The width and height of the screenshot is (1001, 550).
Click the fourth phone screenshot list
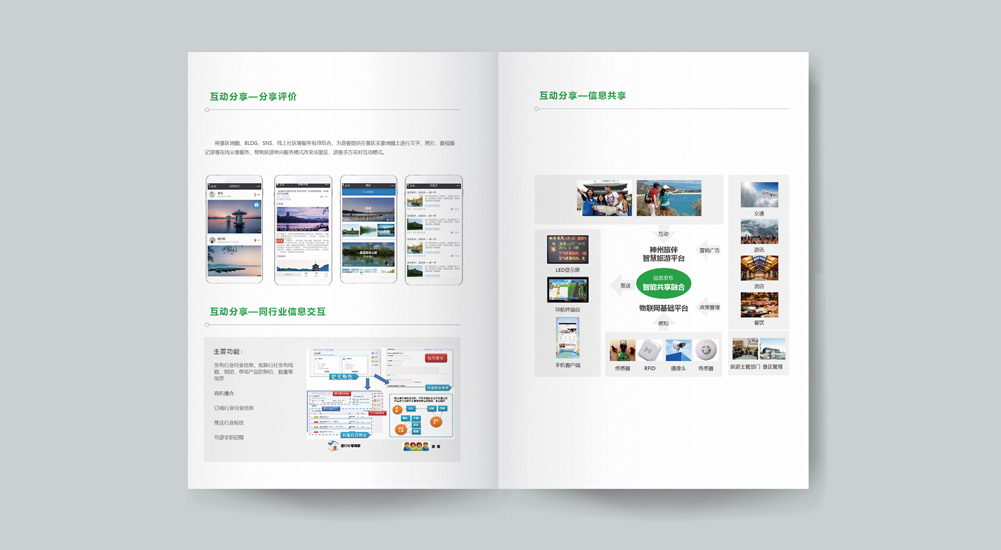(x=433, y=230)
